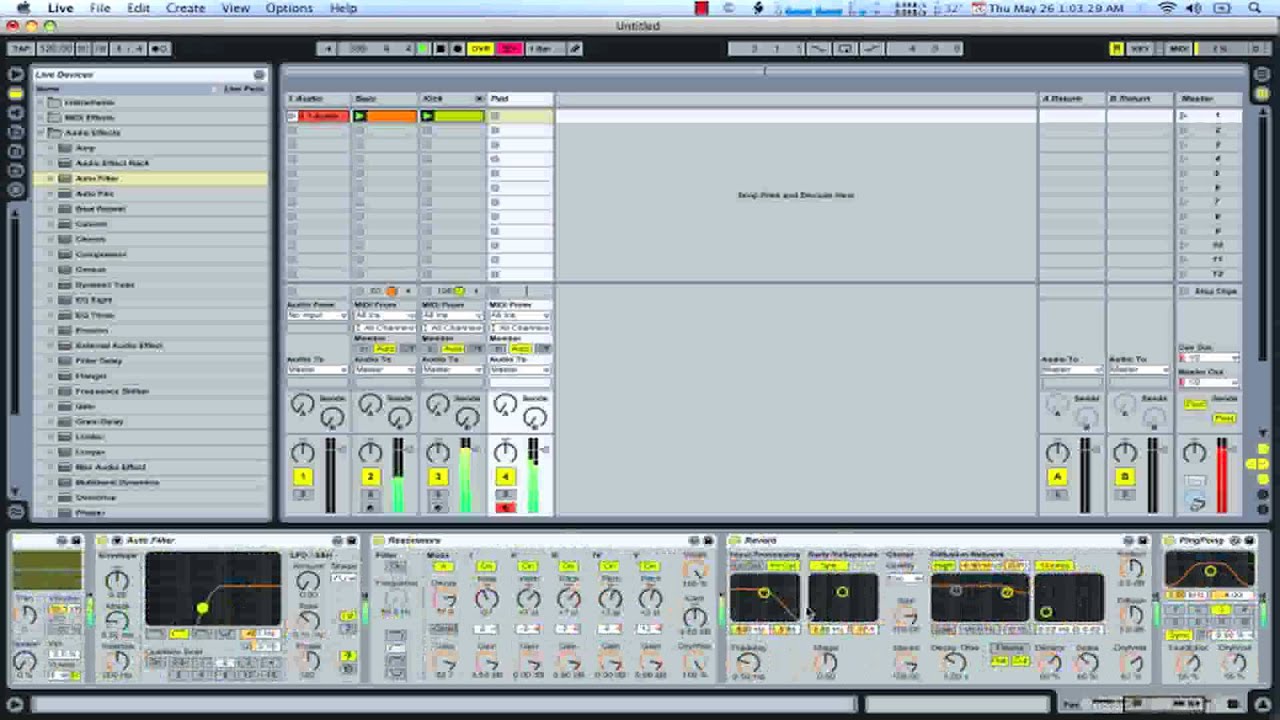The image size is (1280, 720).
Task: Select the Bass track header
Action: coord(385,98)
